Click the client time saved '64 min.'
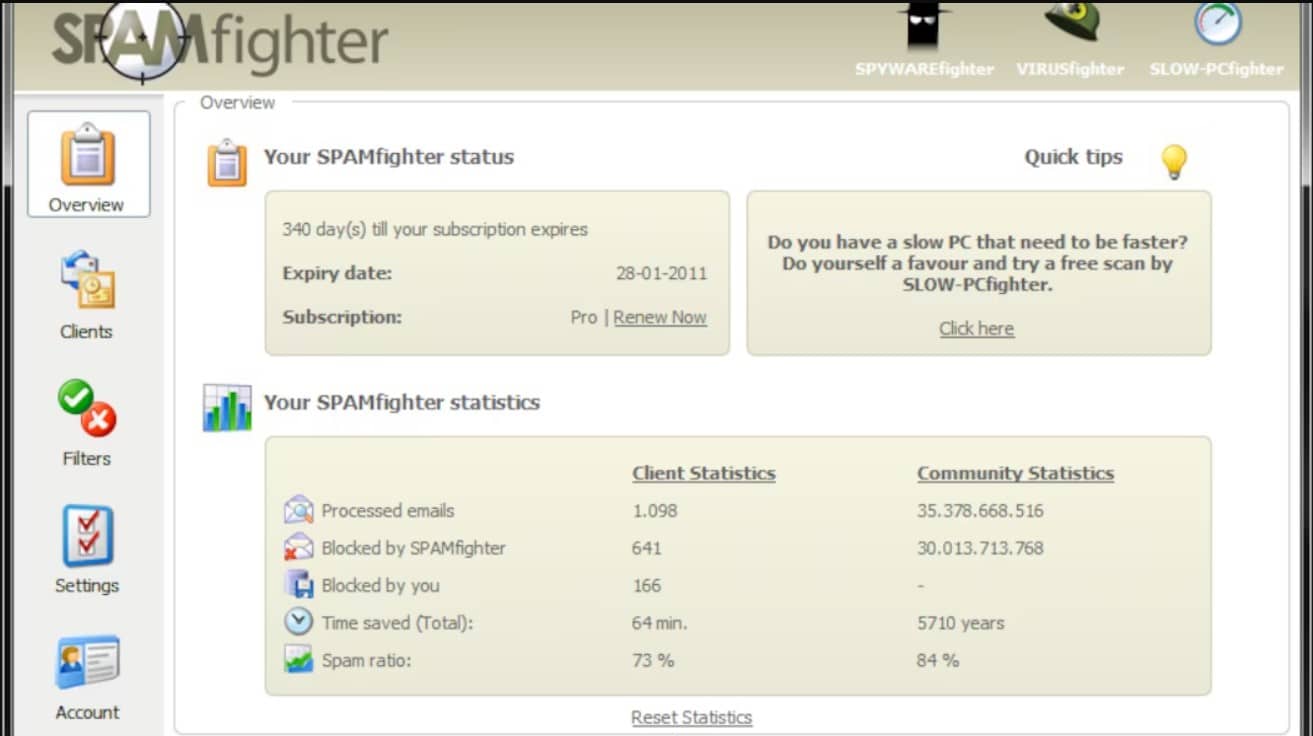This screenshot has width=1313, height=736. click(660, 623)
